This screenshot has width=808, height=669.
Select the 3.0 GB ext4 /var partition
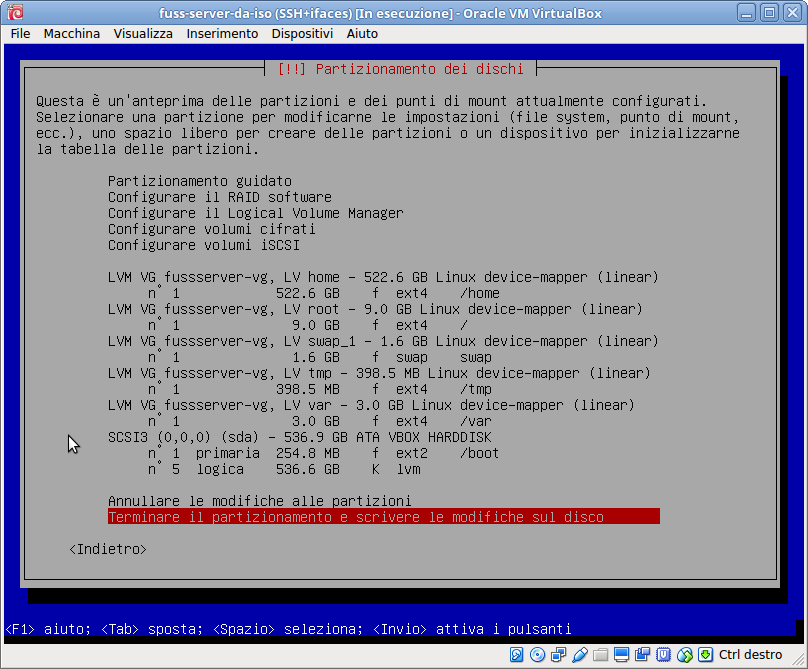(x=320, y=421)
